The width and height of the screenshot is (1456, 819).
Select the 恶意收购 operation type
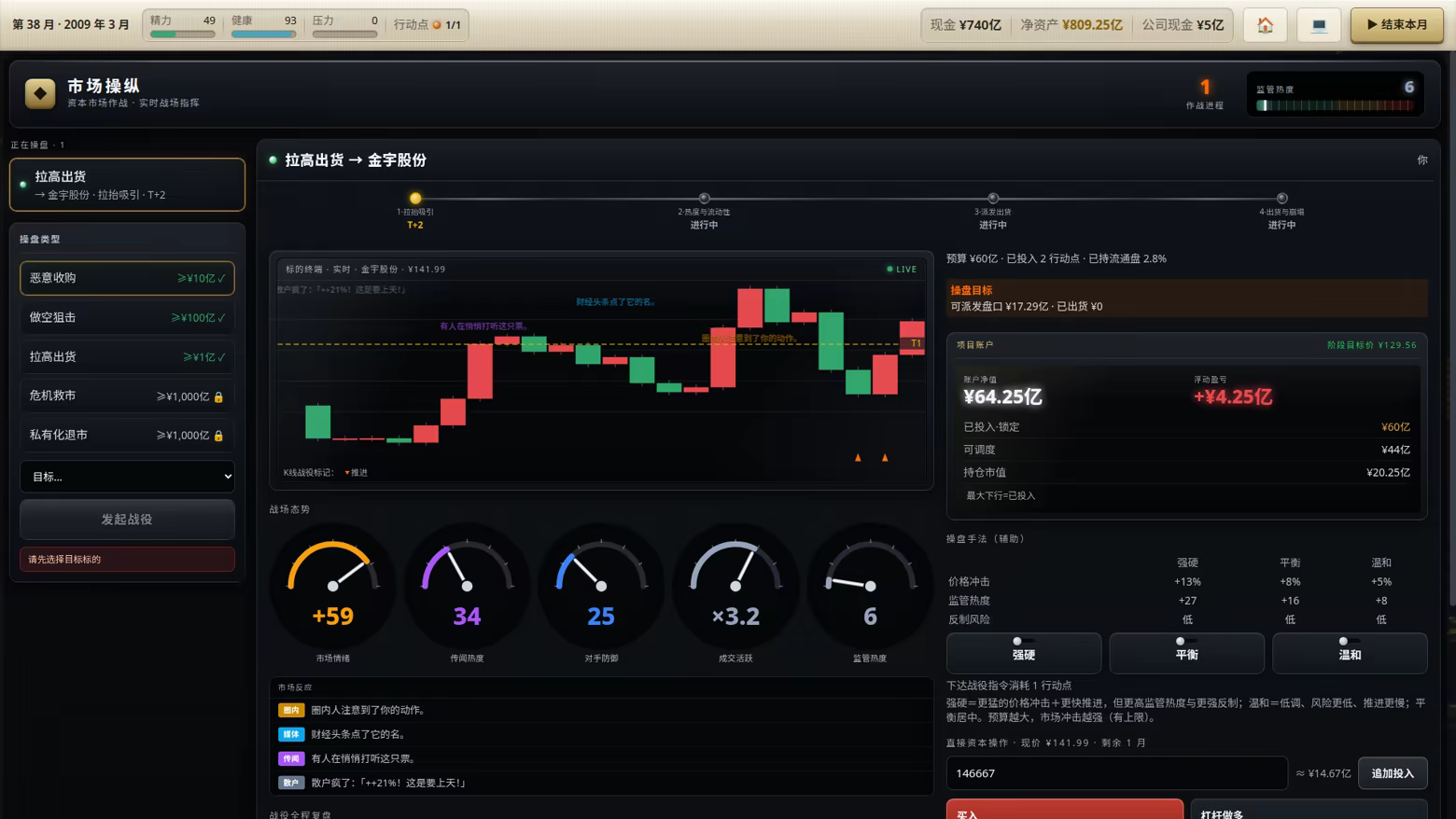127,278
